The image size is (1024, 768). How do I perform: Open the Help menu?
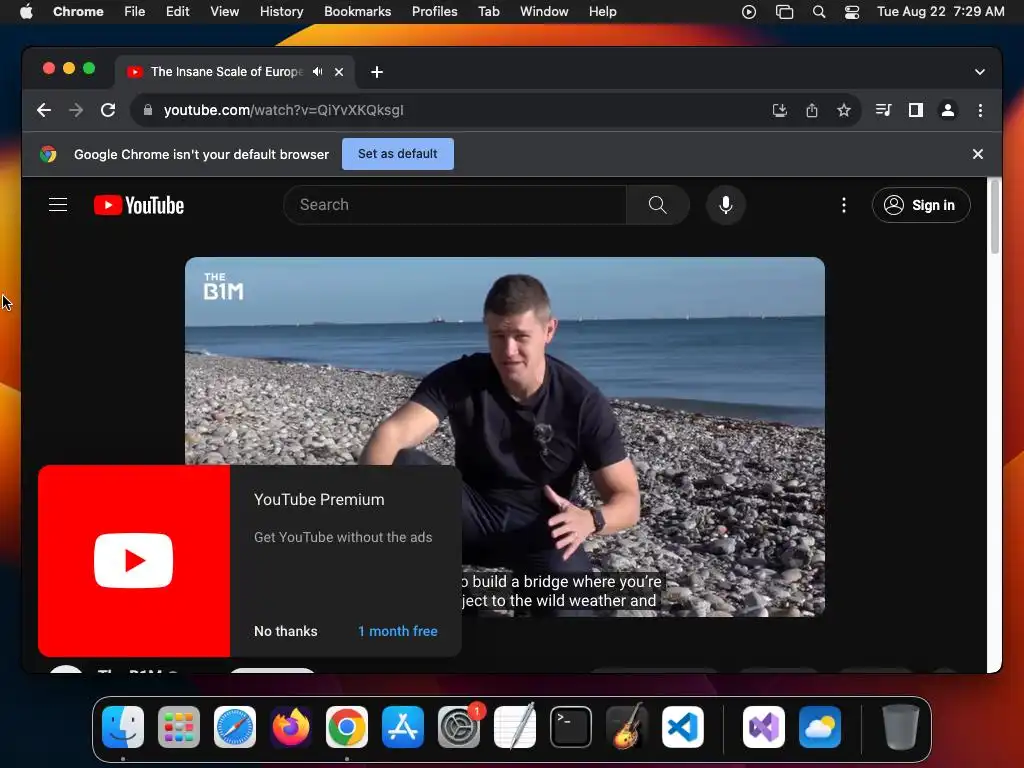602,12
